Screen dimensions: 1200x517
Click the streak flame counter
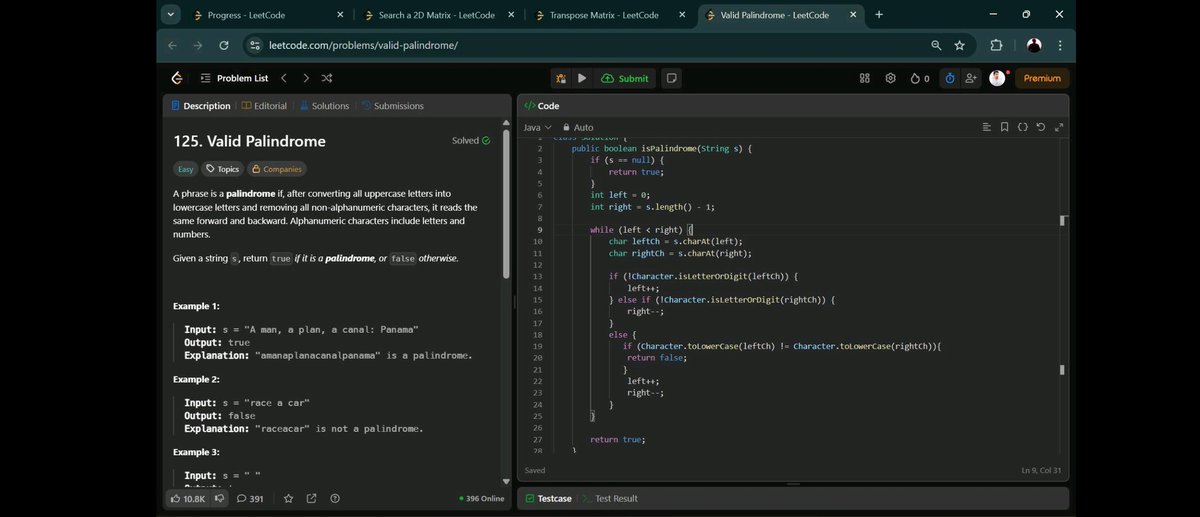[919, 78]
